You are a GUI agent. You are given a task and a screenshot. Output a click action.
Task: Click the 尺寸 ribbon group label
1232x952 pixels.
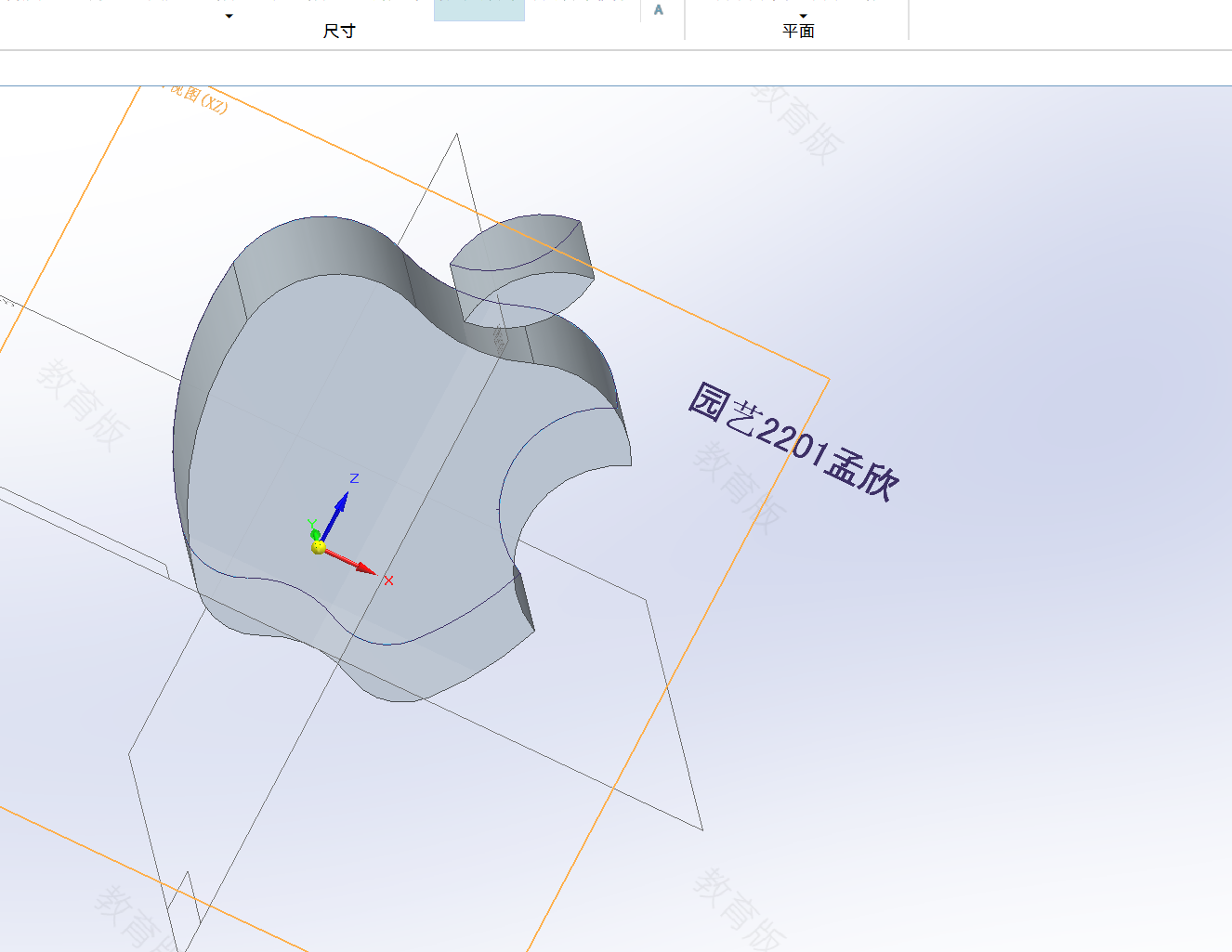[x=339, y=31]
